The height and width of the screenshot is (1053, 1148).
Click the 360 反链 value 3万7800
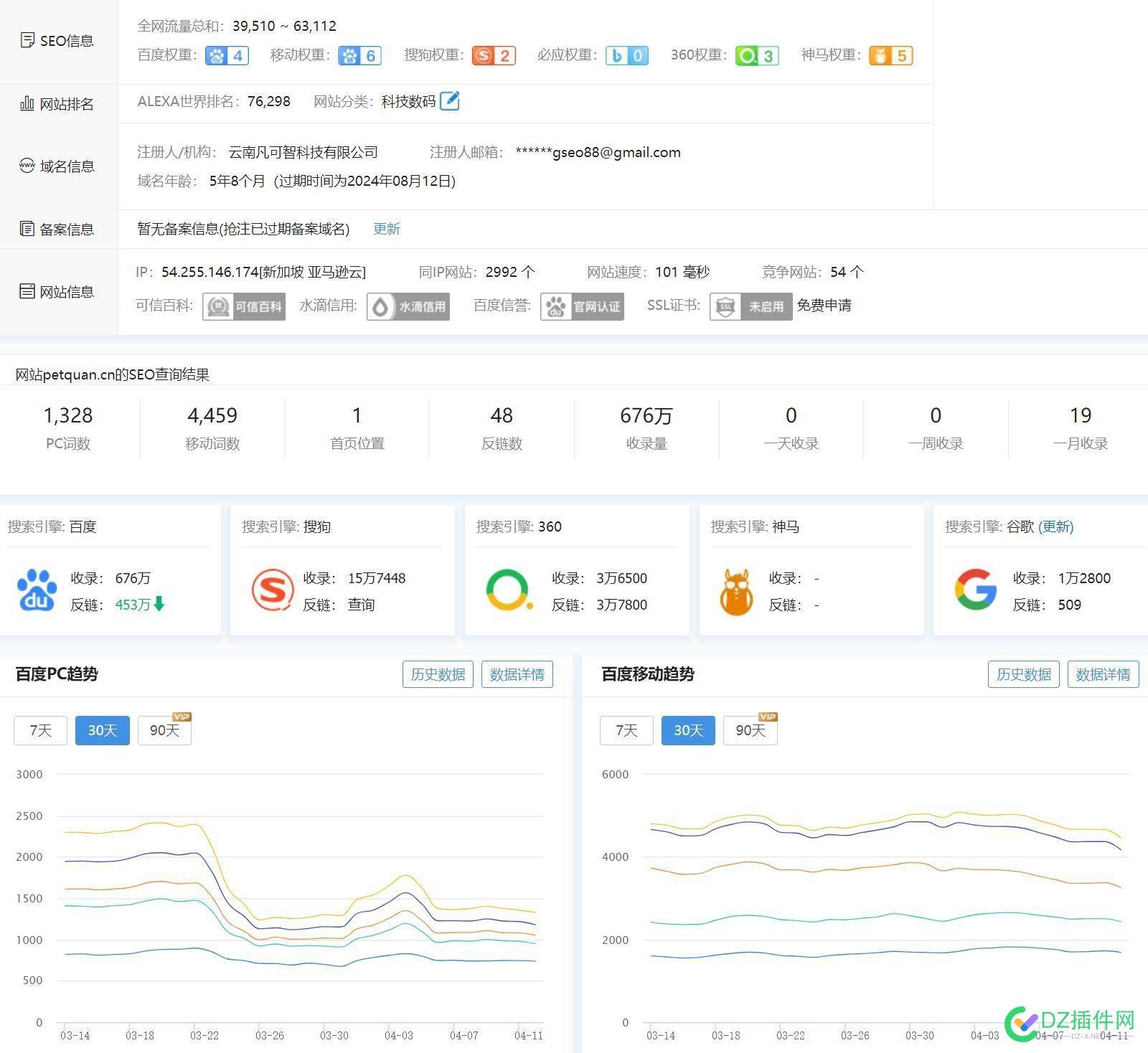tap(622, 605)
